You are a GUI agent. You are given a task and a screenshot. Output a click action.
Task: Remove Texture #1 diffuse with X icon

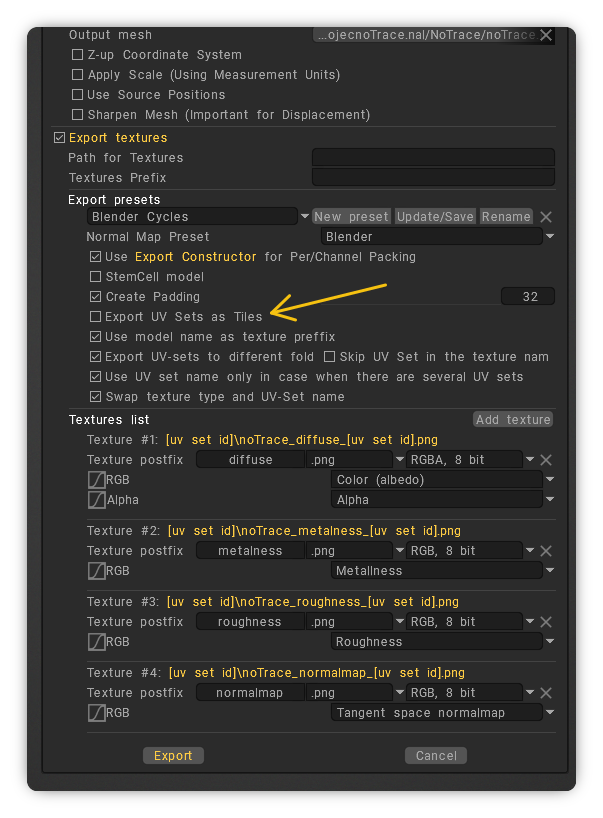coord(546,460)
